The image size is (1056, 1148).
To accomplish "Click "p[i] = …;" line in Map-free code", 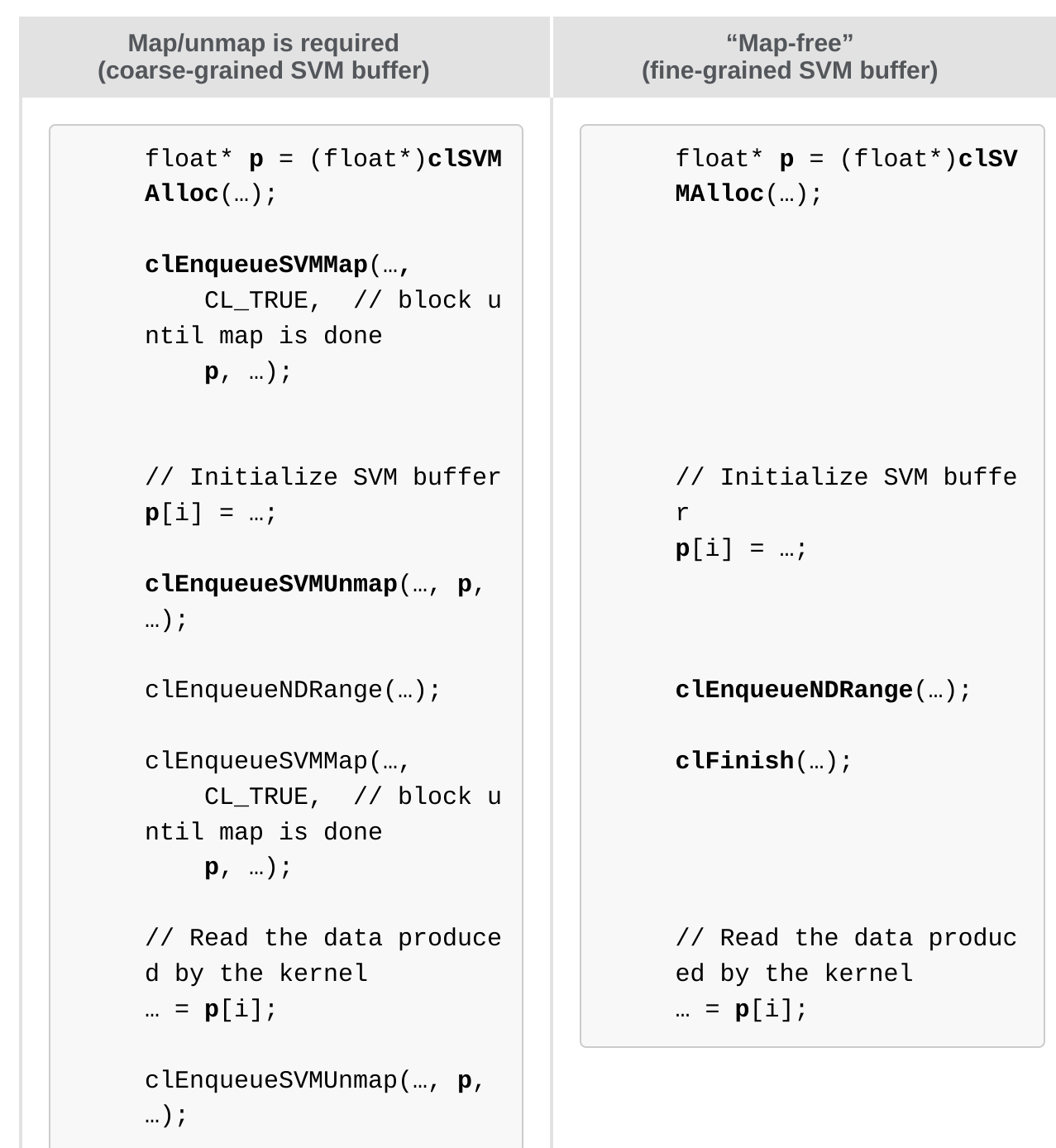I will click(x=741, y=549).
